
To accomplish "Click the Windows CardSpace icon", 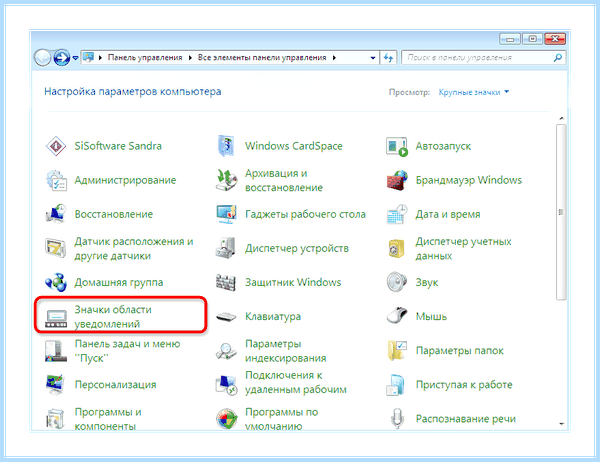I will coord(226,146).
